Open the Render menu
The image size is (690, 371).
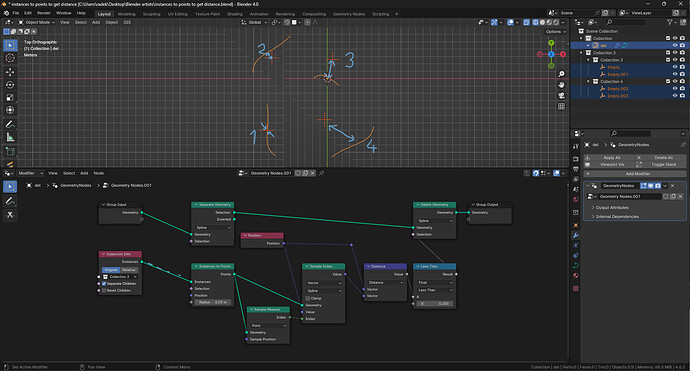(44, 13)
